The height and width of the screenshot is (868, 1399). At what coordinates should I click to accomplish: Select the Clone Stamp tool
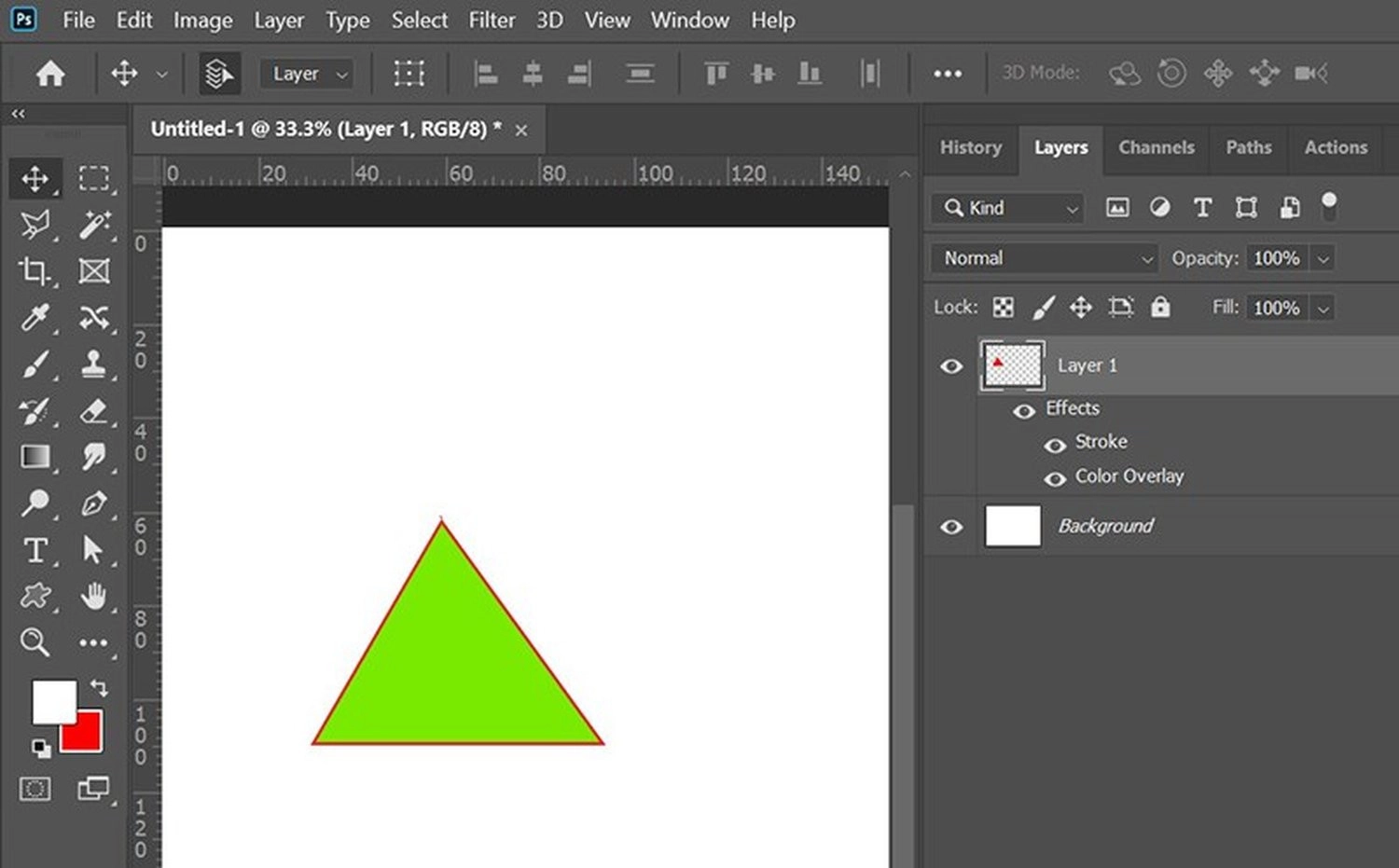coord(93,364)
